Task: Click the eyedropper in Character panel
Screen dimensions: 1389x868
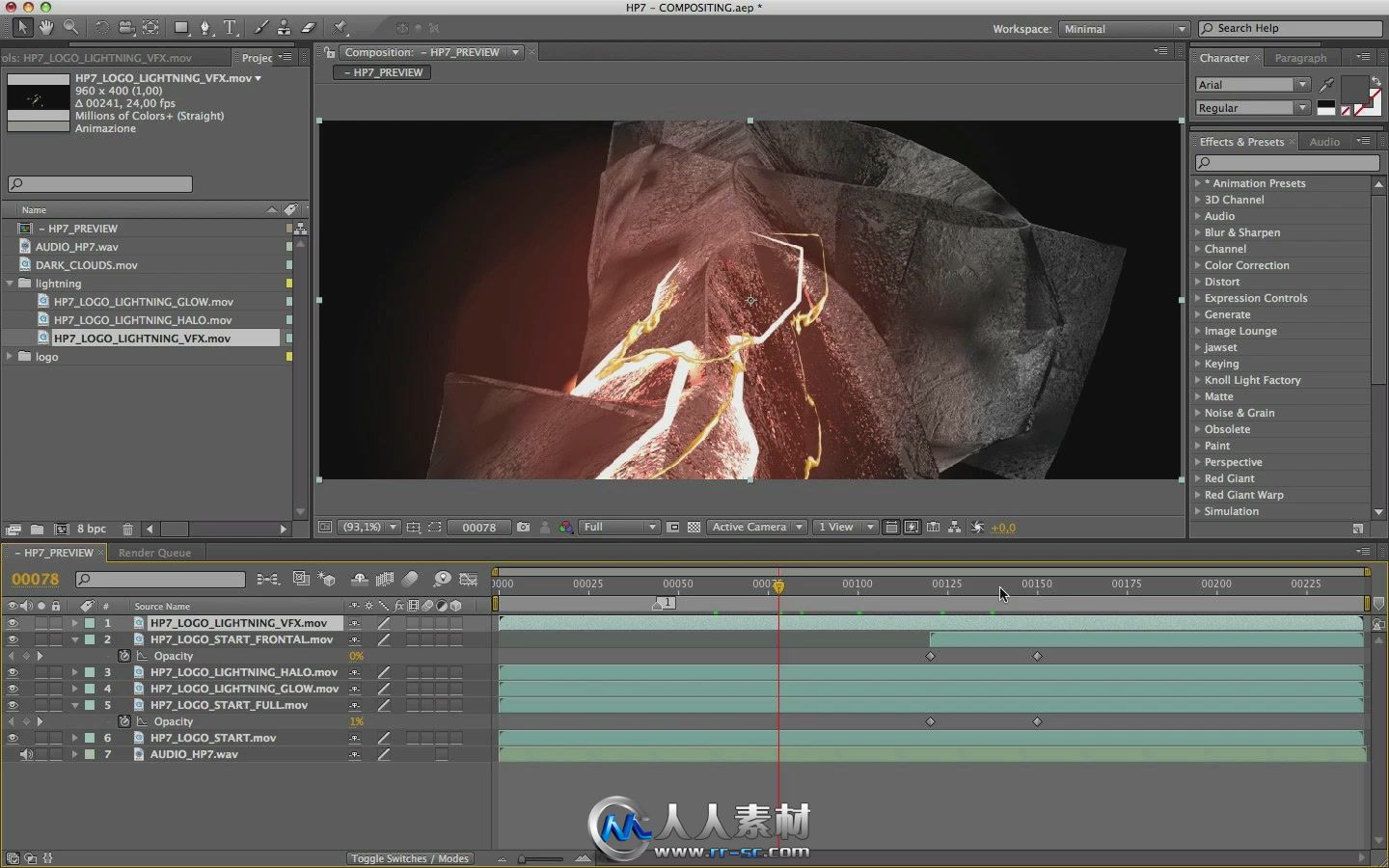Action: tap(1327, 85)
